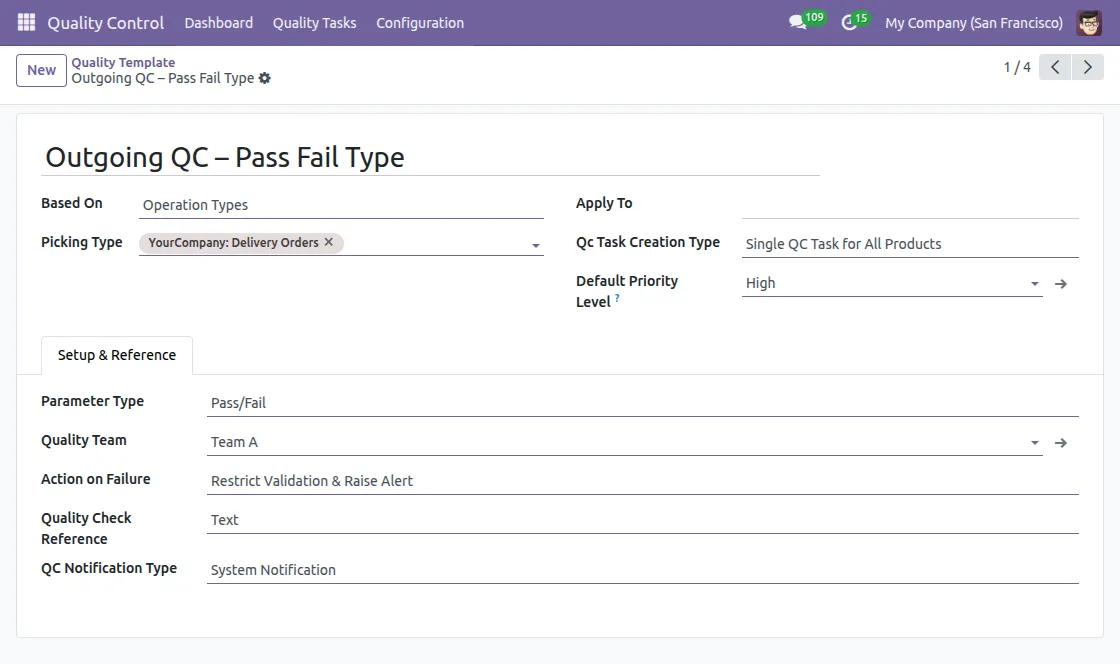Image resolution: width=1120 pixels, height=664 pixels.
Task: Open the apps menu grid icon
Action: click(x=25, y=22)
